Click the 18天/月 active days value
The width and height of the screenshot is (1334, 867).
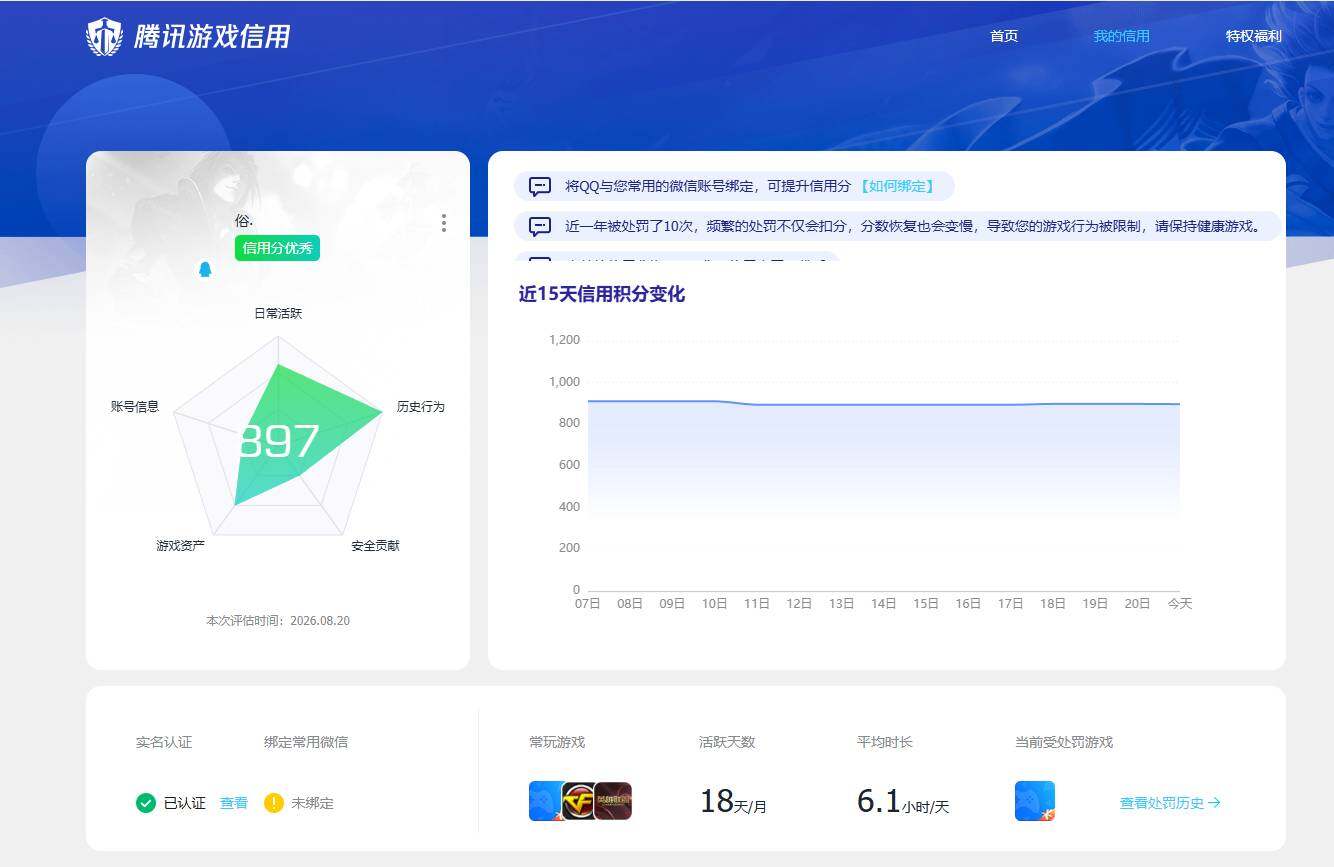pyautogui.click(x=733, y=801)
